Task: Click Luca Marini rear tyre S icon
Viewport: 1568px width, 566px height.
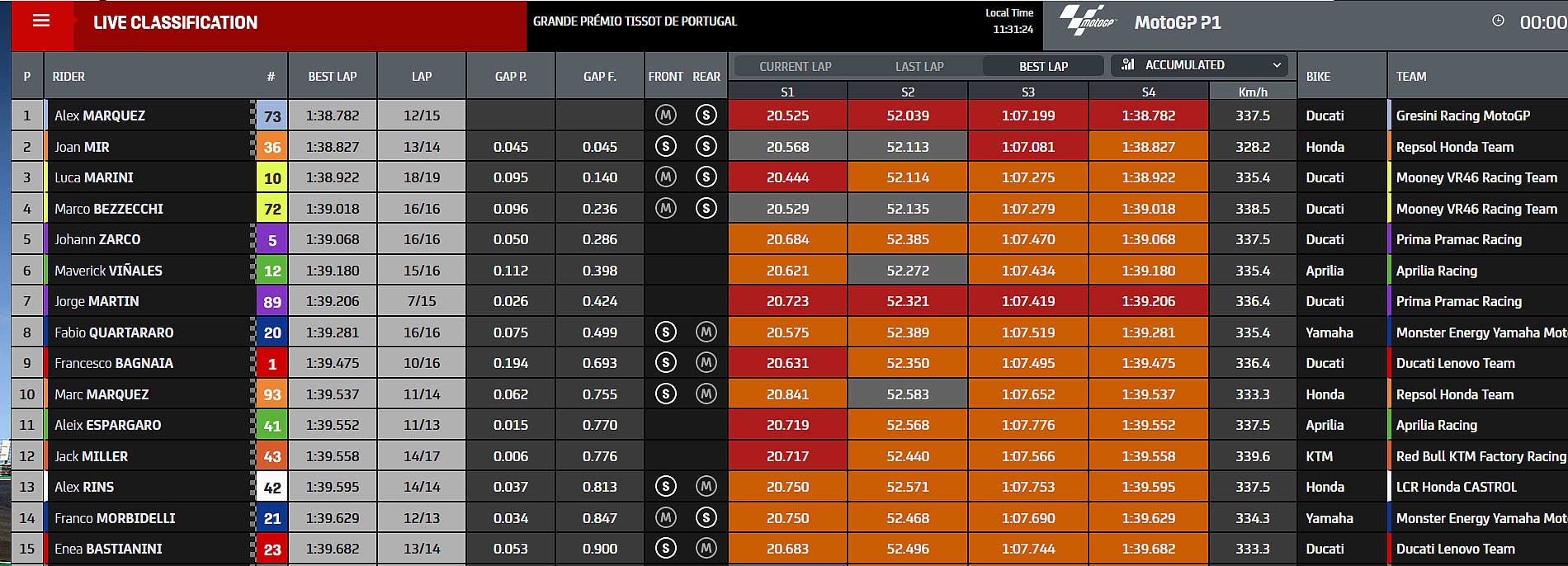Action: [x=706, y=177]
